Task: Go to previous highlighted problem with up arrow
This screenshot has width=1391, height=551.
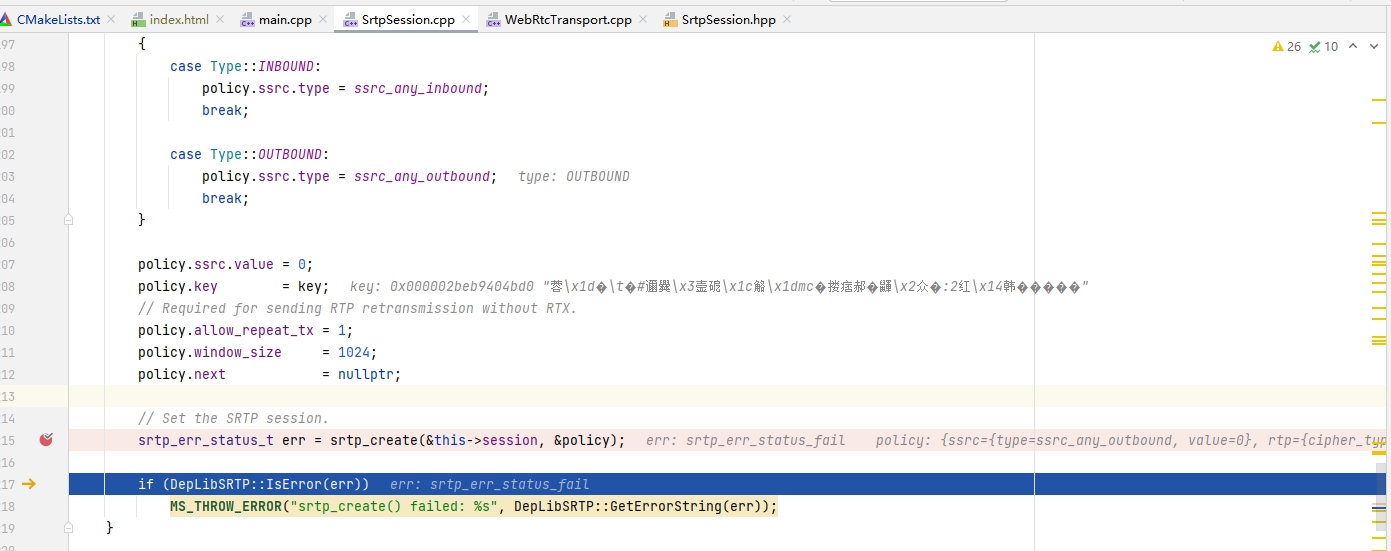Action: click(1353, 46)
